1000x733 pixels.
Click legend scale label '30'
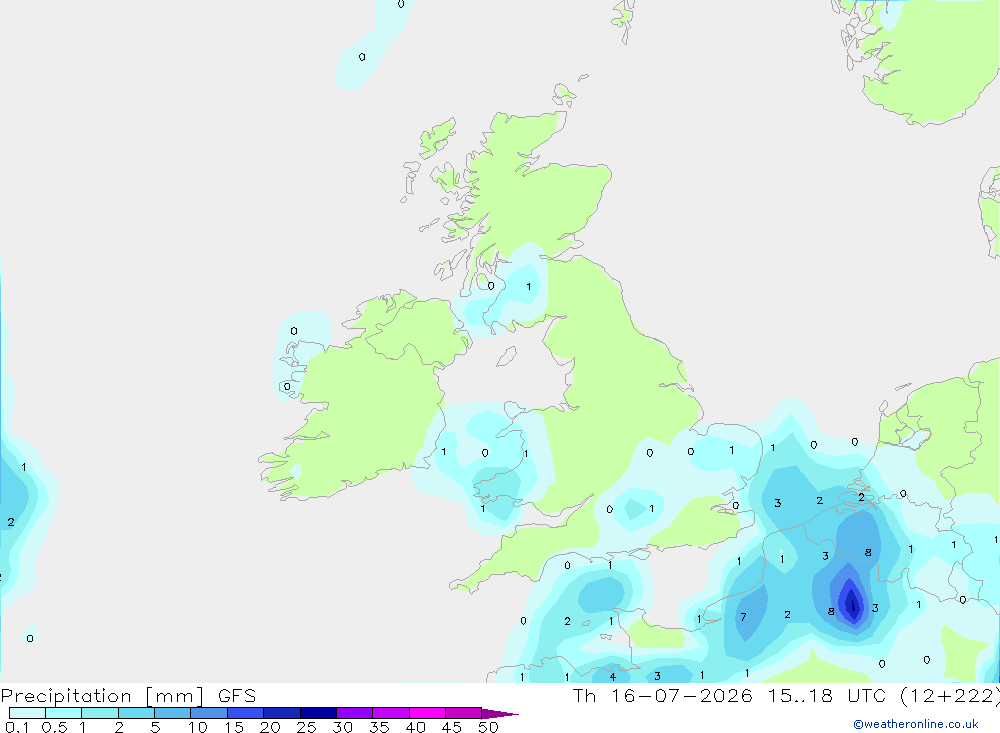coord(343,727)
